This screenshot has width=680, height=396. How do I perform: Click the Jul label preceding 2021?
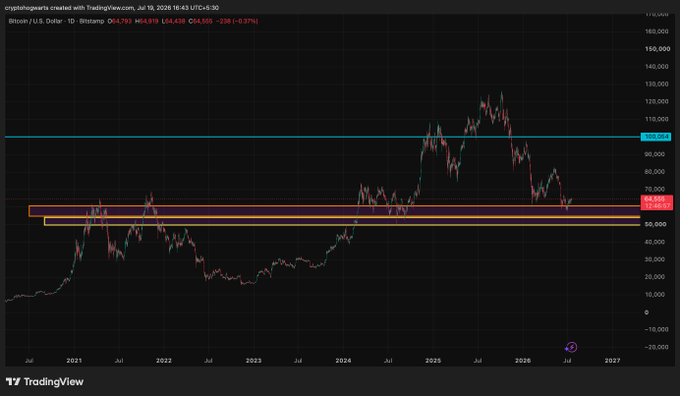(29, 360)
